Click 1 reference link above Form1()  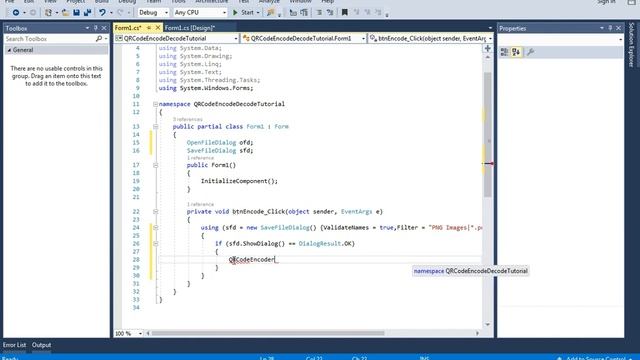(x=200, y=158)
